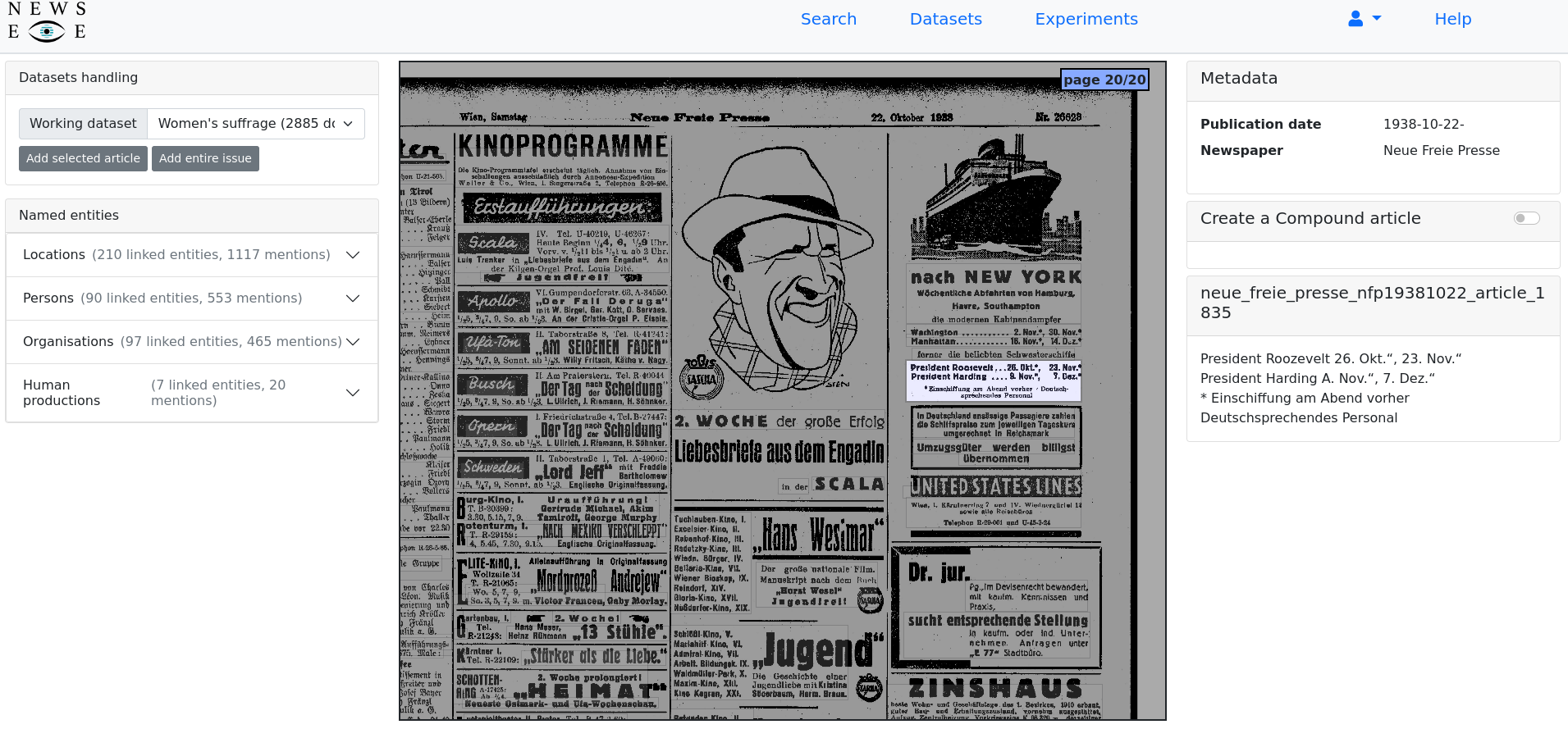Expand the Organisations named entities

192,342
